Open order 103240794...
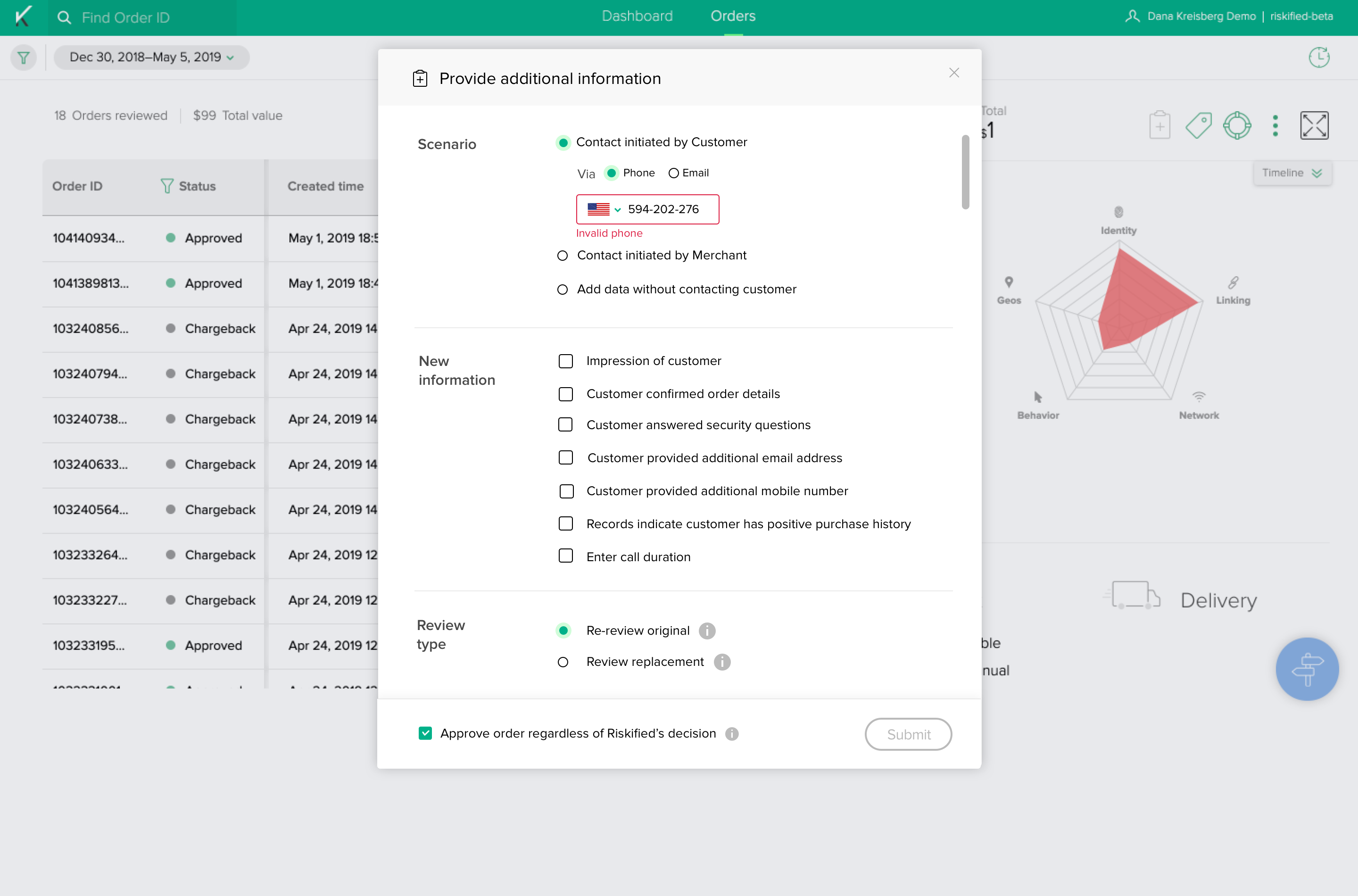Screen dimensions: 1358x896 [90, 373]
